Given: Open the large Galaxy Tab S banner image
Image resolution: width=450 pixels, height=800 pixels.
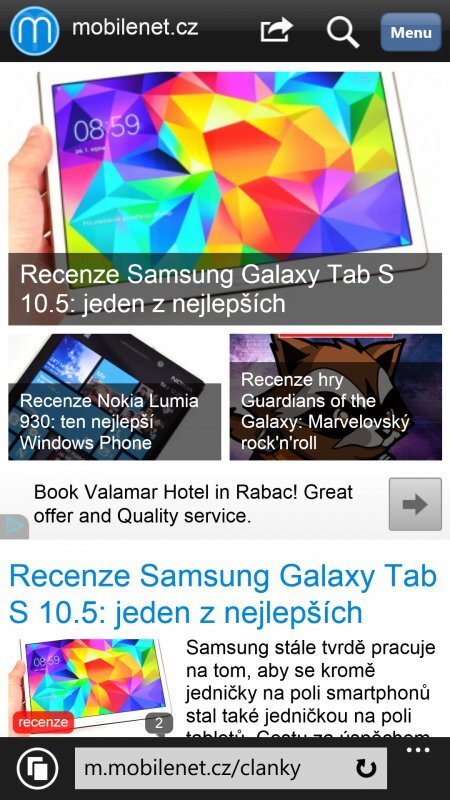Looking at the screenshot, I should tap(225, 198).
